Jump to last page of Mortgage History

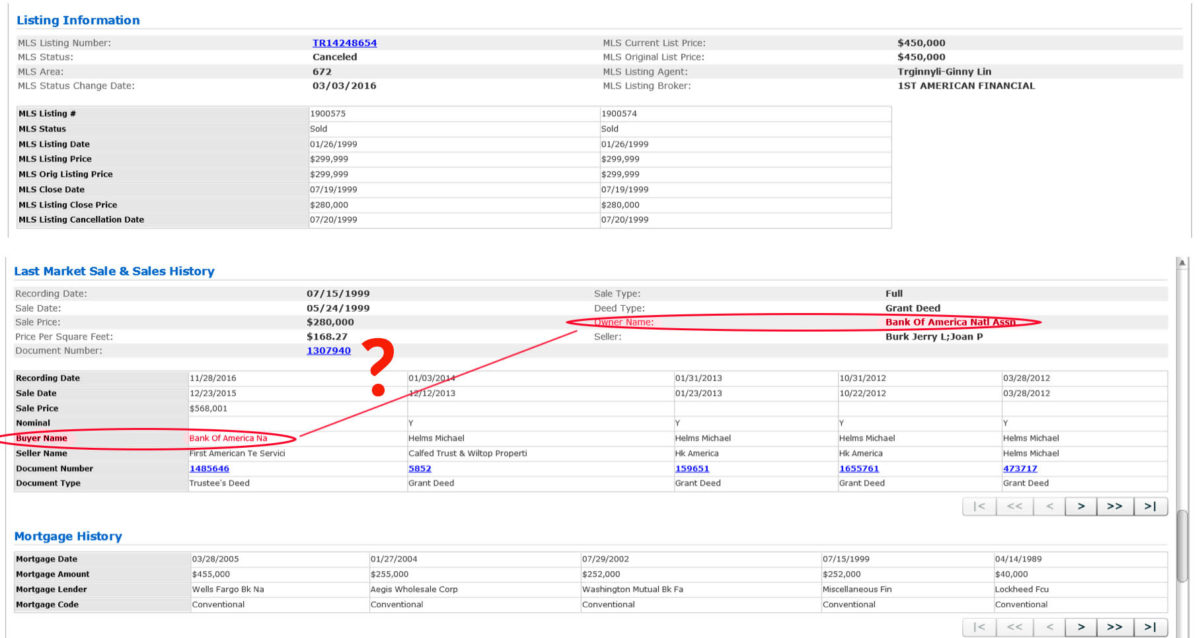1150,627
